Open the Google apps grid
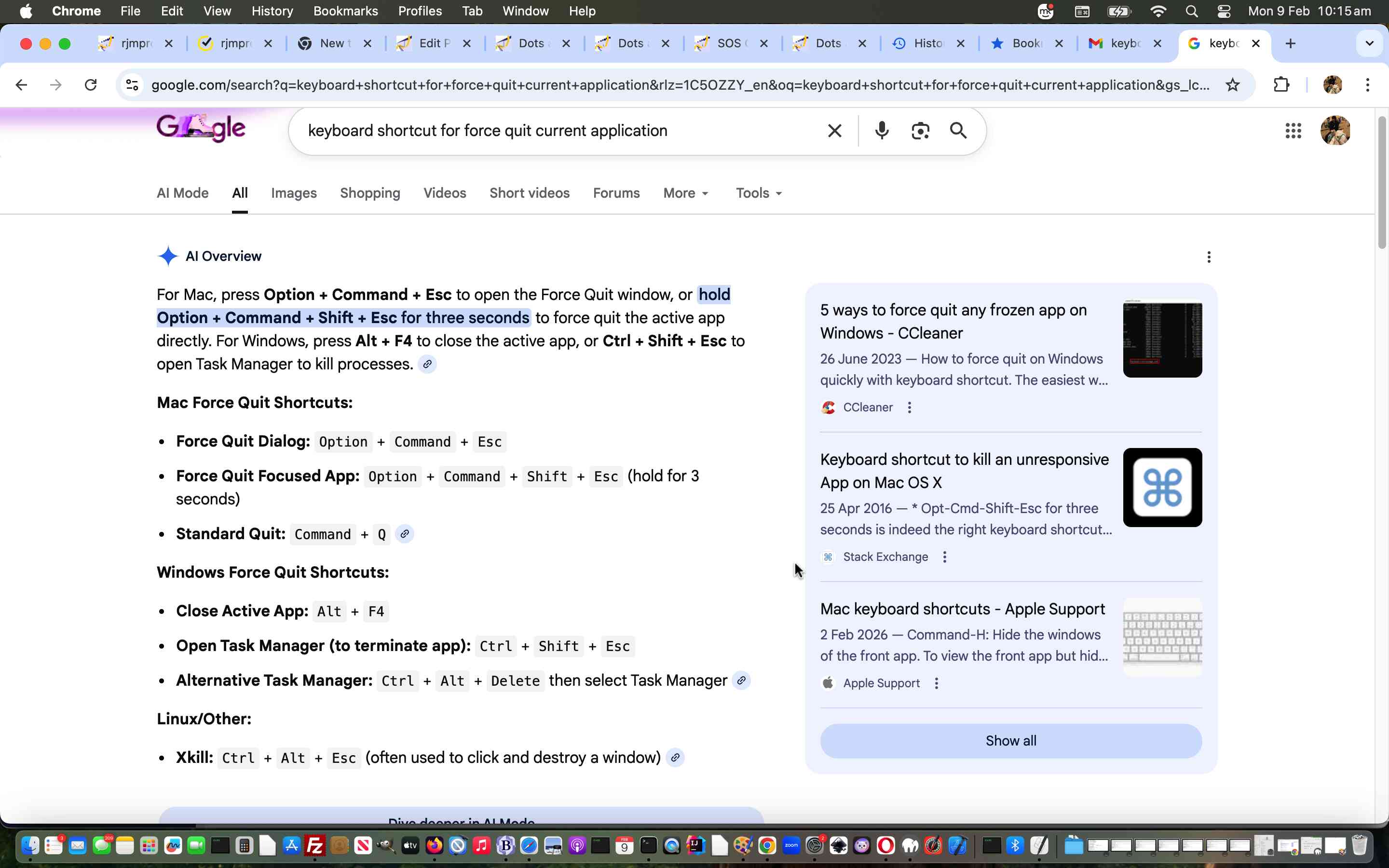1389x868 pixels. (1293, 131)
